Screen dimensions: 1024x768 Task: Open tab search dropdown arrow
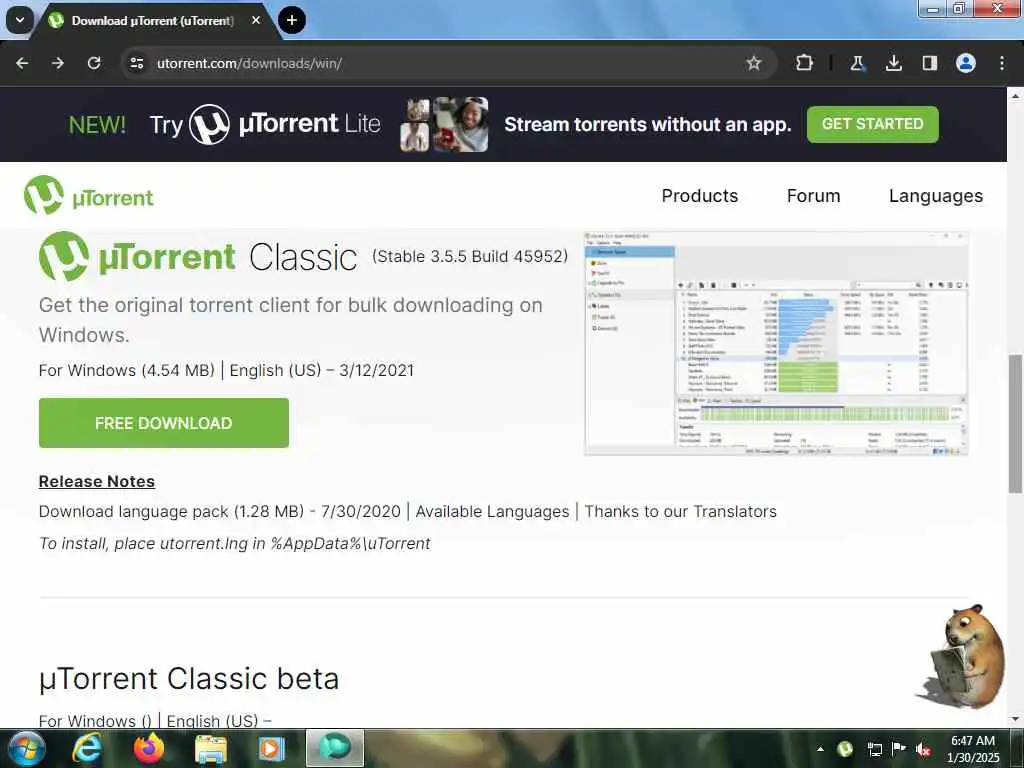point(20,20)
